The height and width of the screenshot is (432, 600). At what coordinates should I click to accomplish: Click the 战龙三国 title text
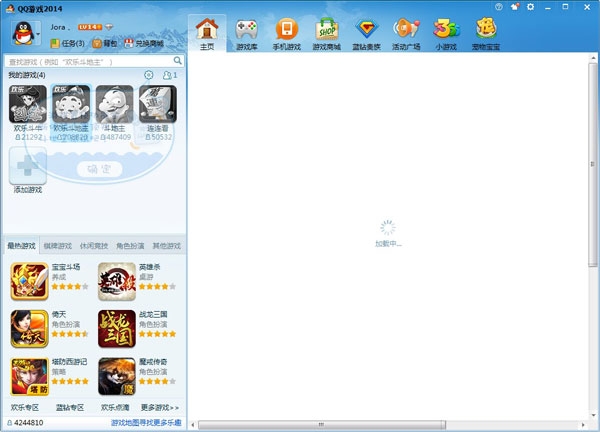coord(153,314)
